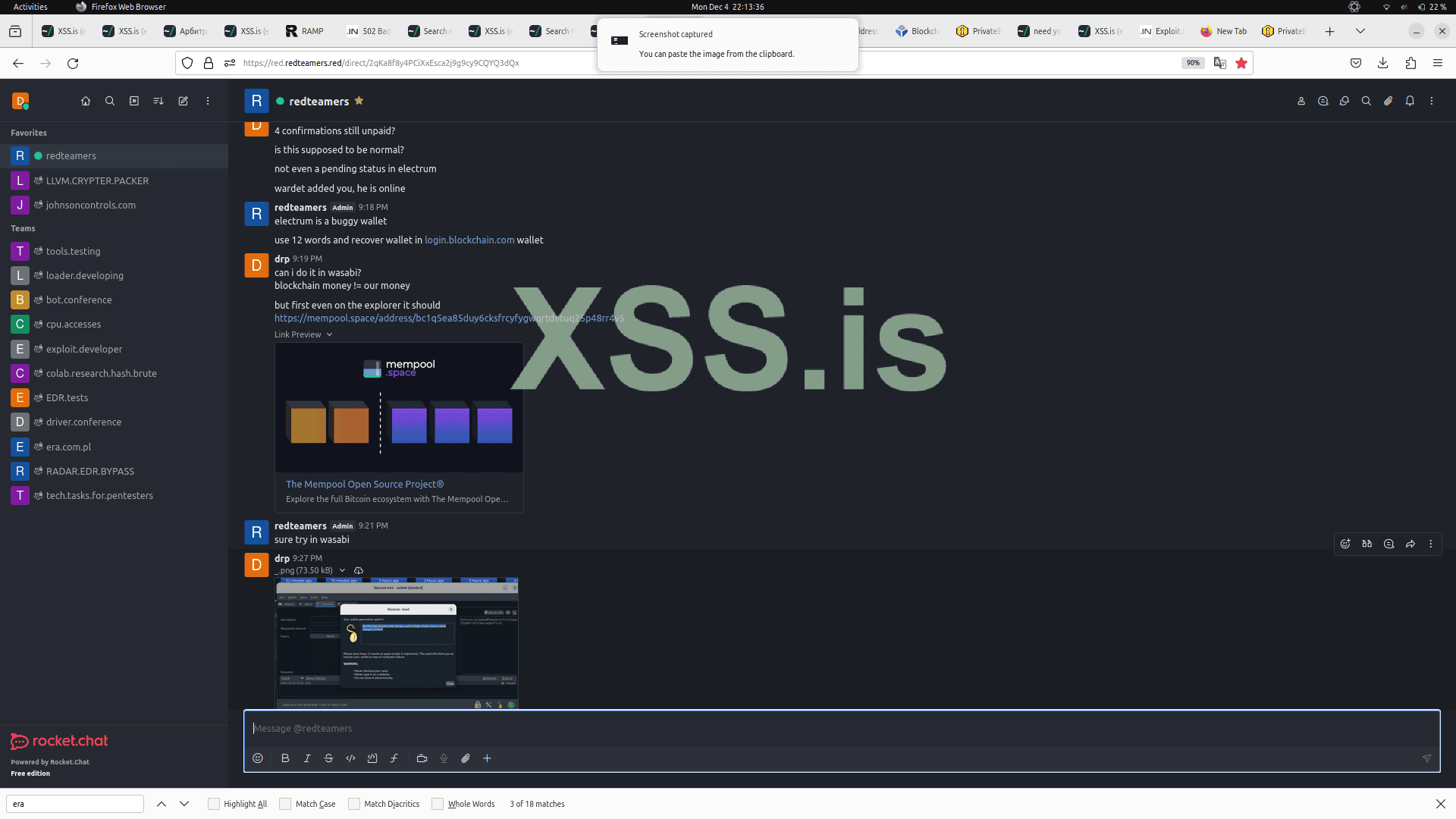Enable the Whole Words checkbox
Viewport: 1456px width, 819px height.
coord(438,804)
